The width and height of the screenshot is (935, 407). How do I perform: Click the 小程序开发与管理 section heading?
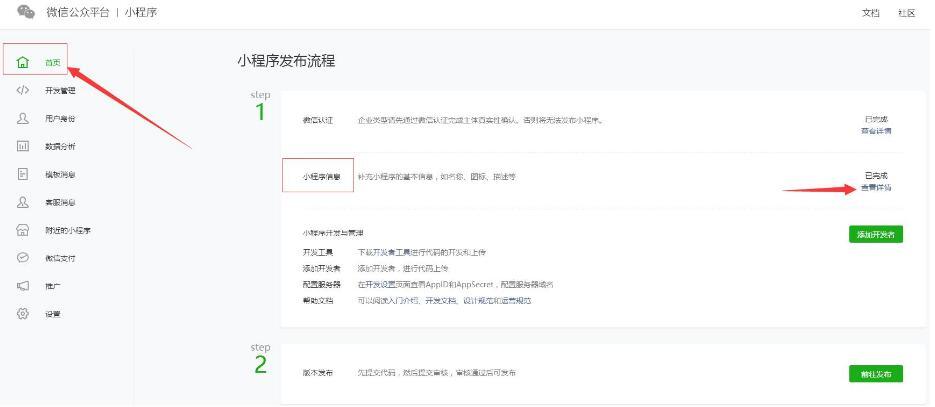pos(333,232)
